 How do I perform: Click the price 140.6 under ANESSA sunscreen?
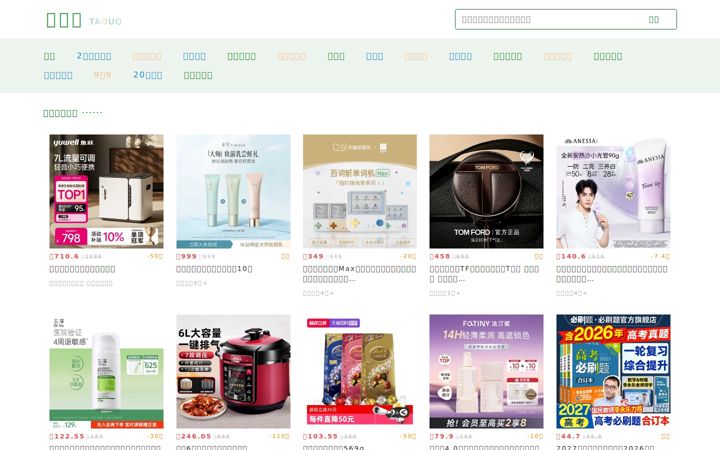pos(571,256)
